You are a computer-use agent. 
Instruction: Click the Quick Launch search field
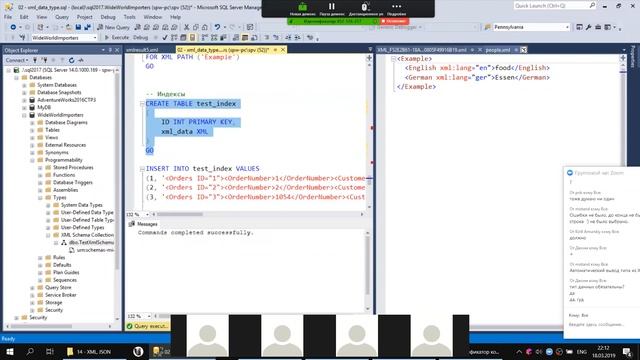tap(555, 6)
